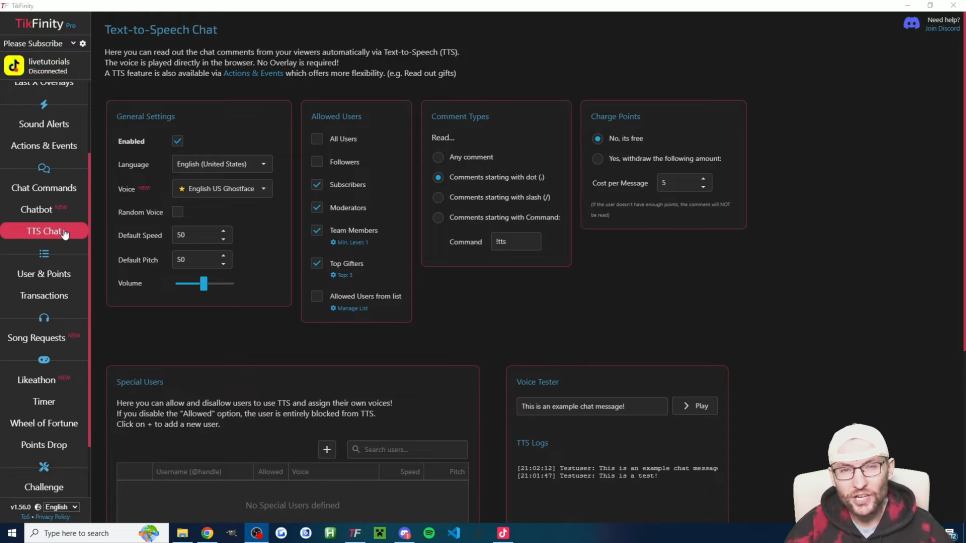The width and height of the screenshot is (966, 543).
Task: Click the TikTok logo for livetutorials profile
Action: pyautogui.click(x=14, y=66)
